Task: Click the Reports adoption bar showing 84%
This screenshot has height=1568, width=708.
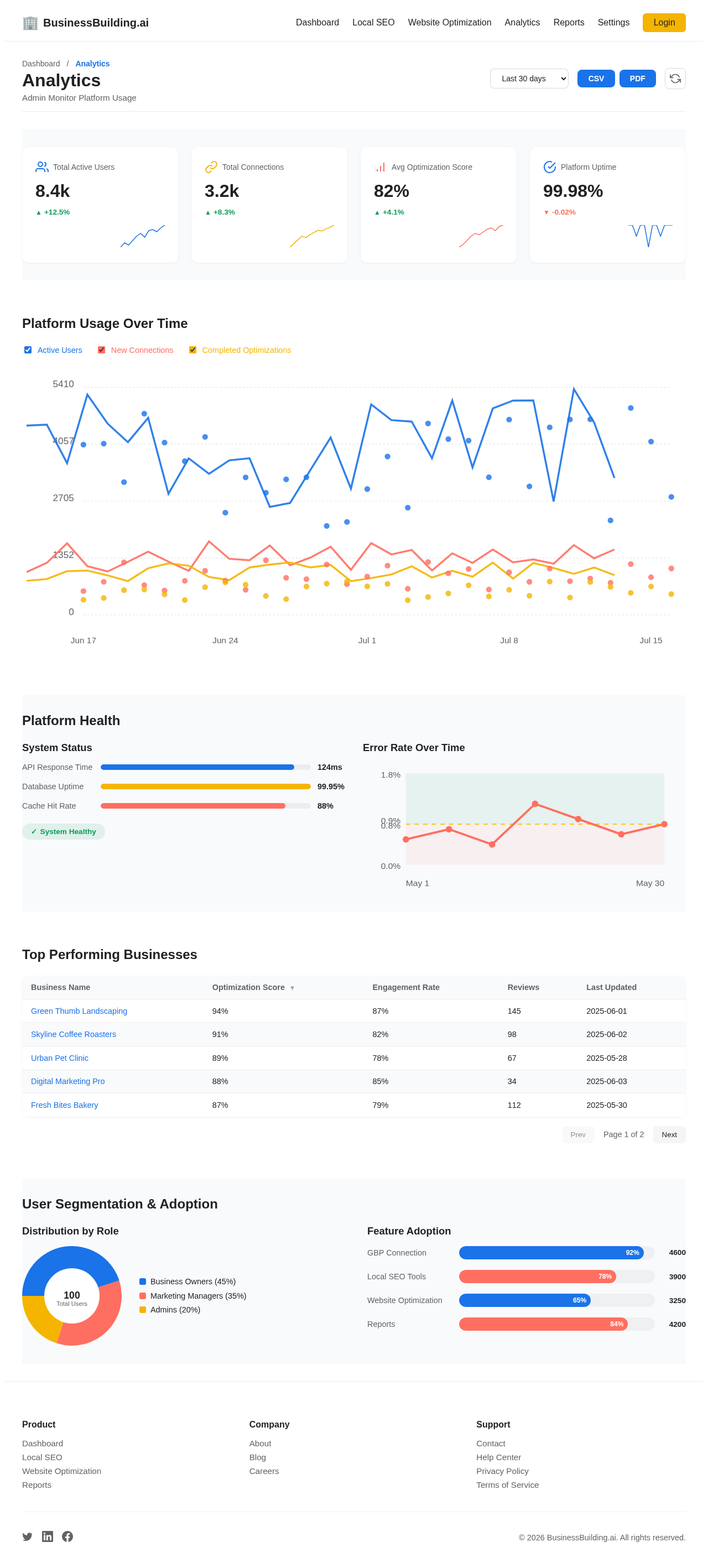Action: (x=556, y=1324)
